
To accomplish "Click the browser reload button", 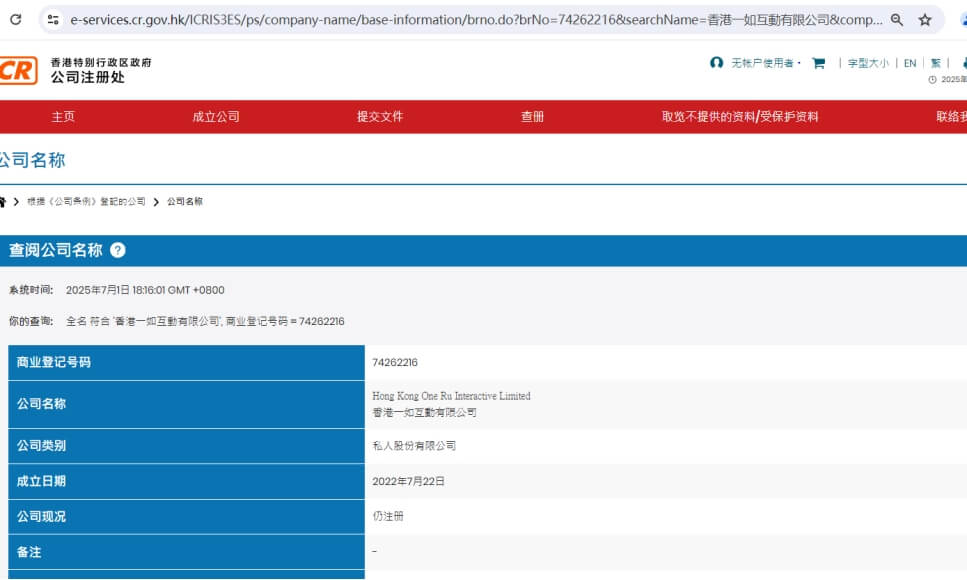I will tap(16, 19).
